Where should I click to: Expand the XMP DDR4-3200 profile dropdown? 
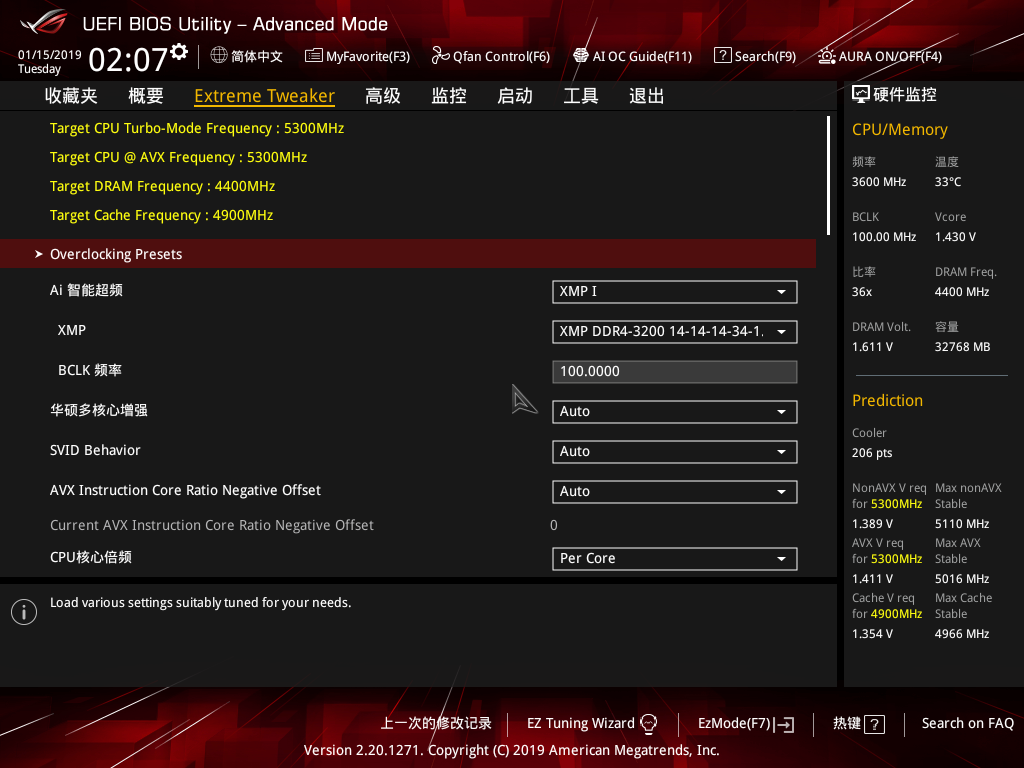click(674, 331)
